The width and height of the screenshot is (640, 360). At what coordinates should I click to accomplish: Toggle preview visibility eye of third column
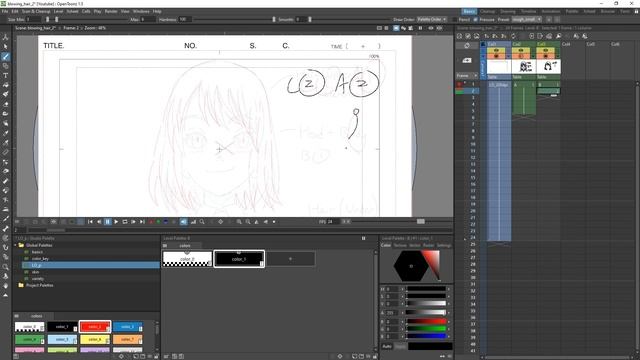point(545,51)
